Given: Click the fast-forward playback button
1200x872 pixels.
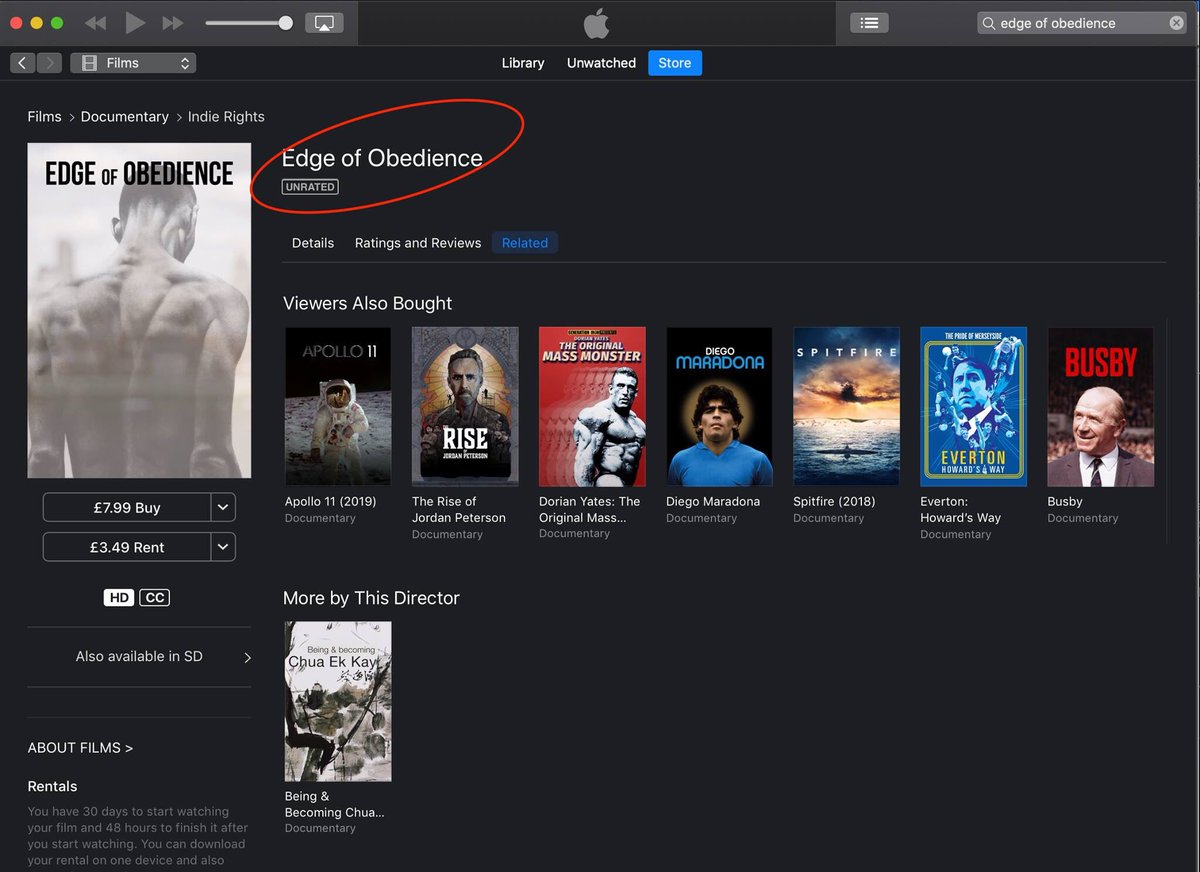Looking at the screenshot, I should point(173,23).
